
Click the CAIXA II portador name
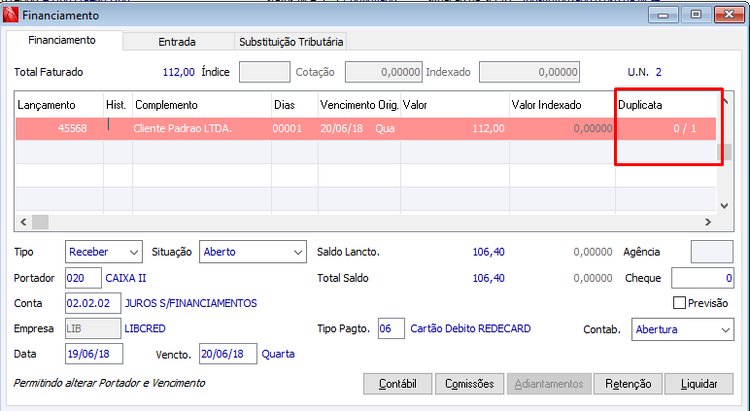126,278
